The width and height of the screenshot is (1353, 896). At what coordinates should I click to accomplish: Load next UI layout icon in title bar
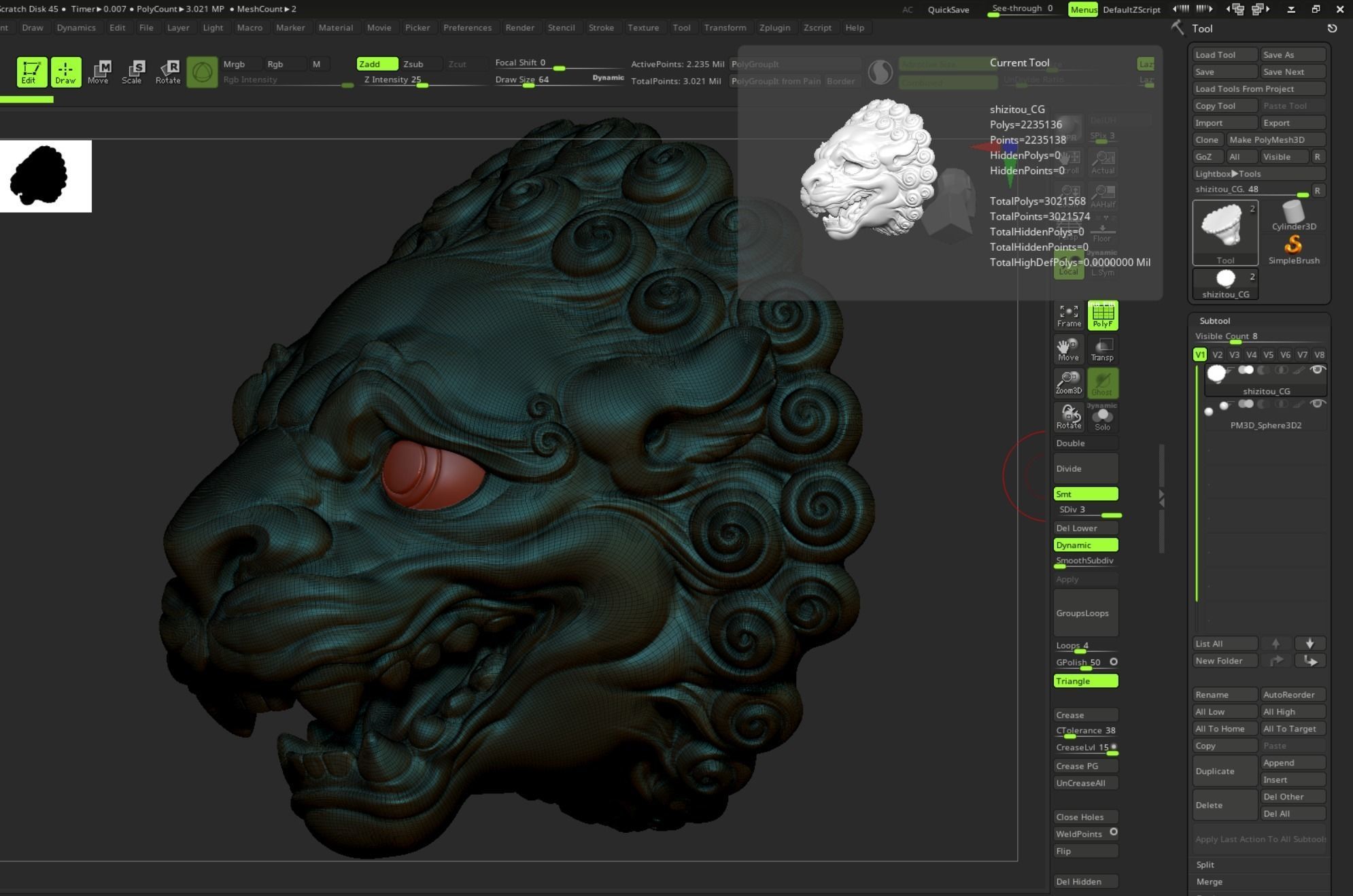[x=1261, y=9]
